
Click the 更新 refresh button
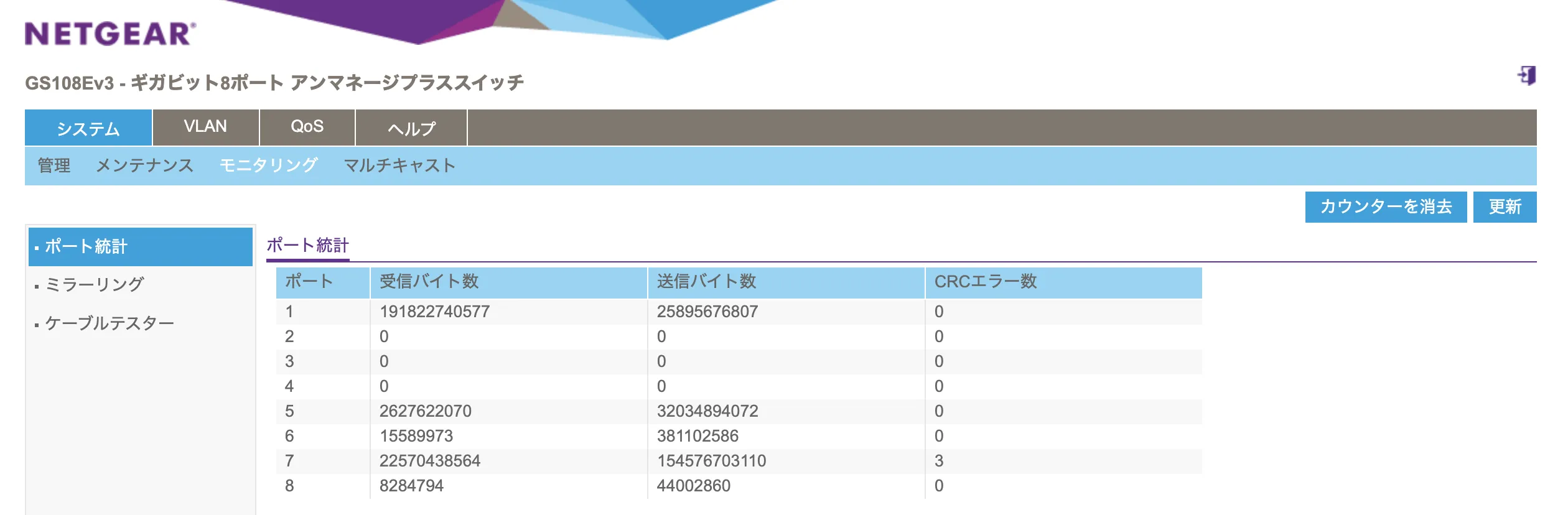[1504, 206]
